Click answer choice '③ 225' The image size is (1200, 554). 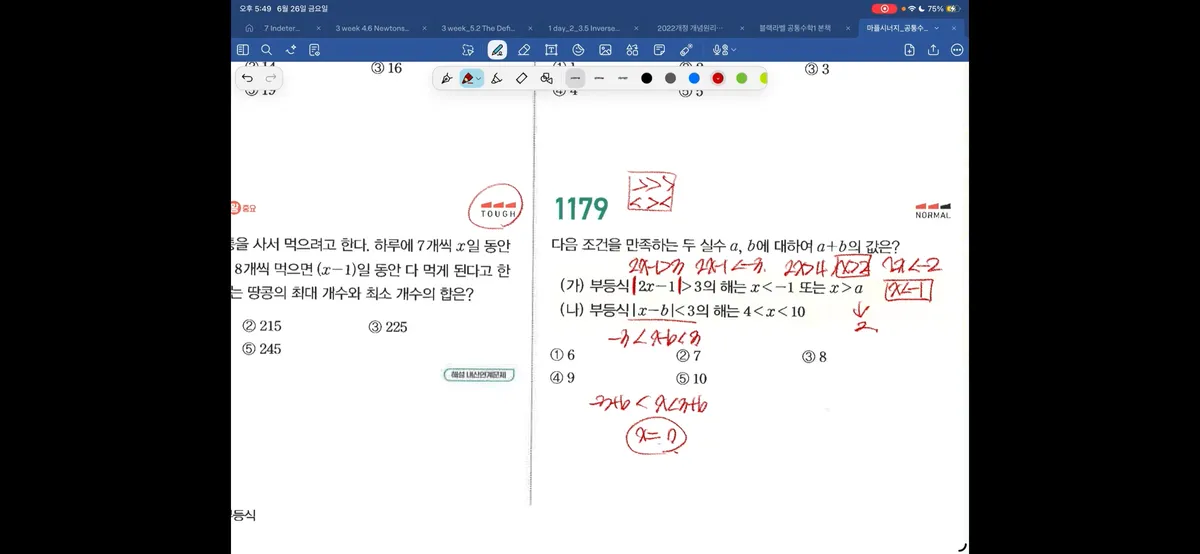pos(388,326)
